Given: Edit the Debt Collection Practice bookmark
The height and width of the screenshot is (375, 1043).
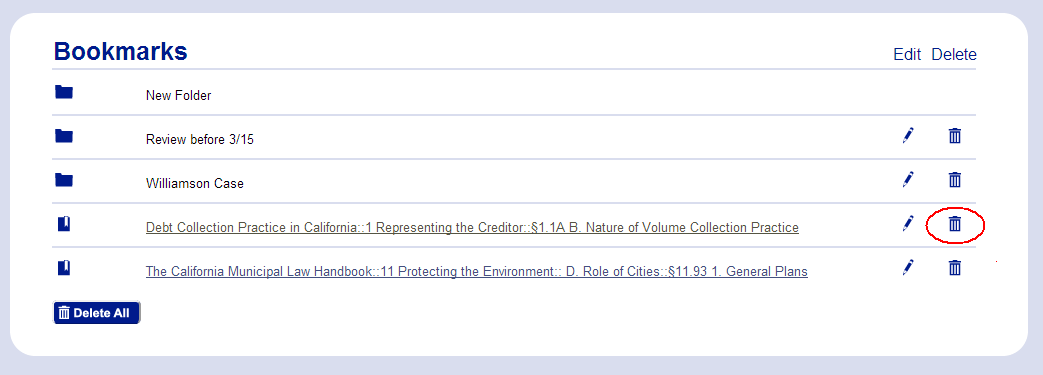Looking at the screenshot, I should point(908,223).
